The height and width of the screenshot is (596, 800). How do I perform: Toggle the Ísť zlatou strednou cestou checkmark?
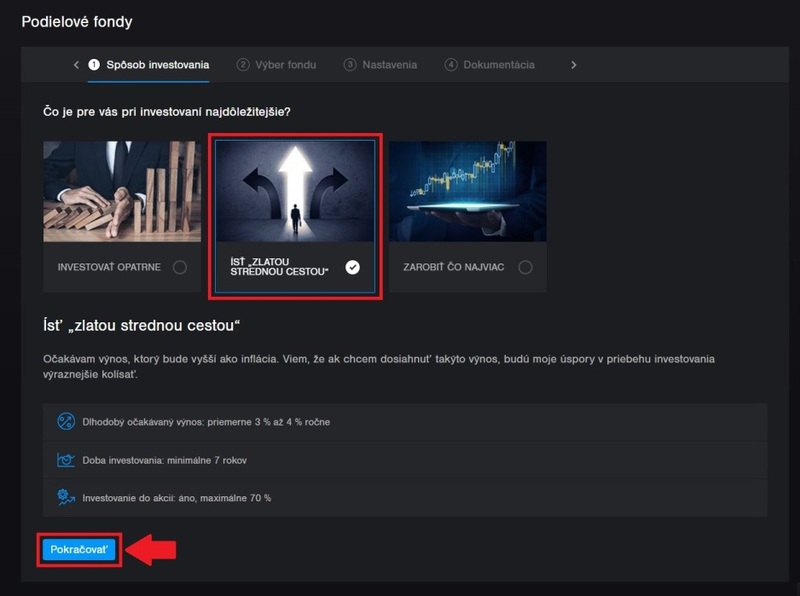(x=352, y=267)
